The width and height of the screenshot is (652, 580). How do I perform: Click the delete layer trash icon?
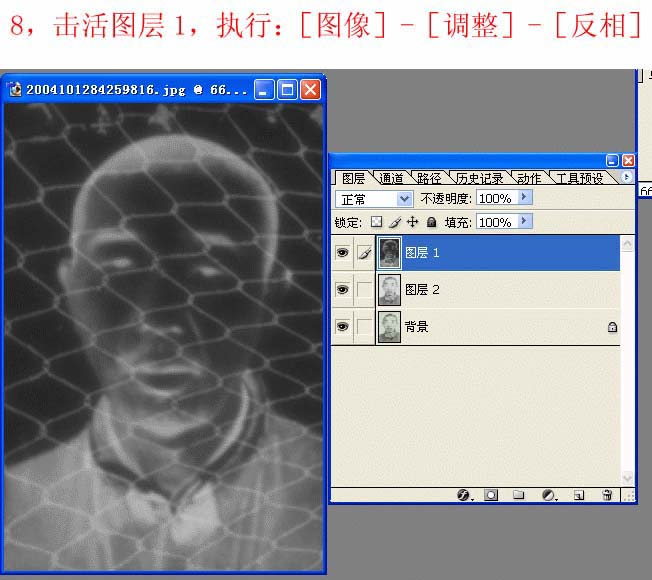point(607,495)
